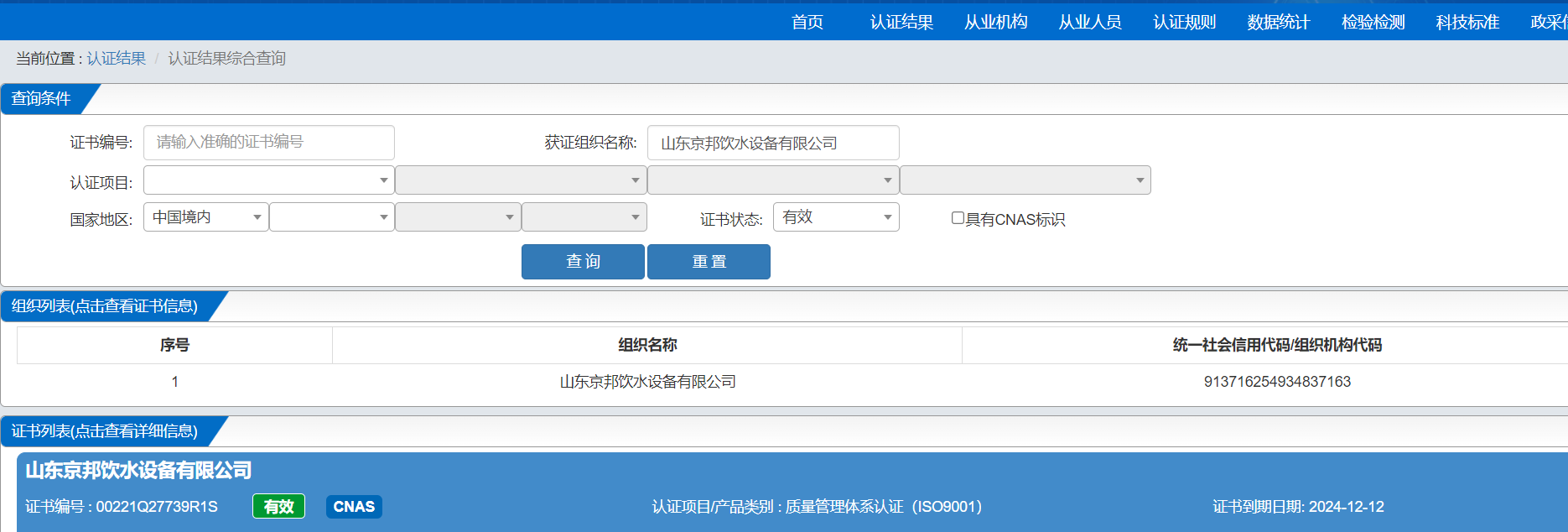
Task: Check the 具有CNAS标识 checkbox
Action: [x=958, y=218]
